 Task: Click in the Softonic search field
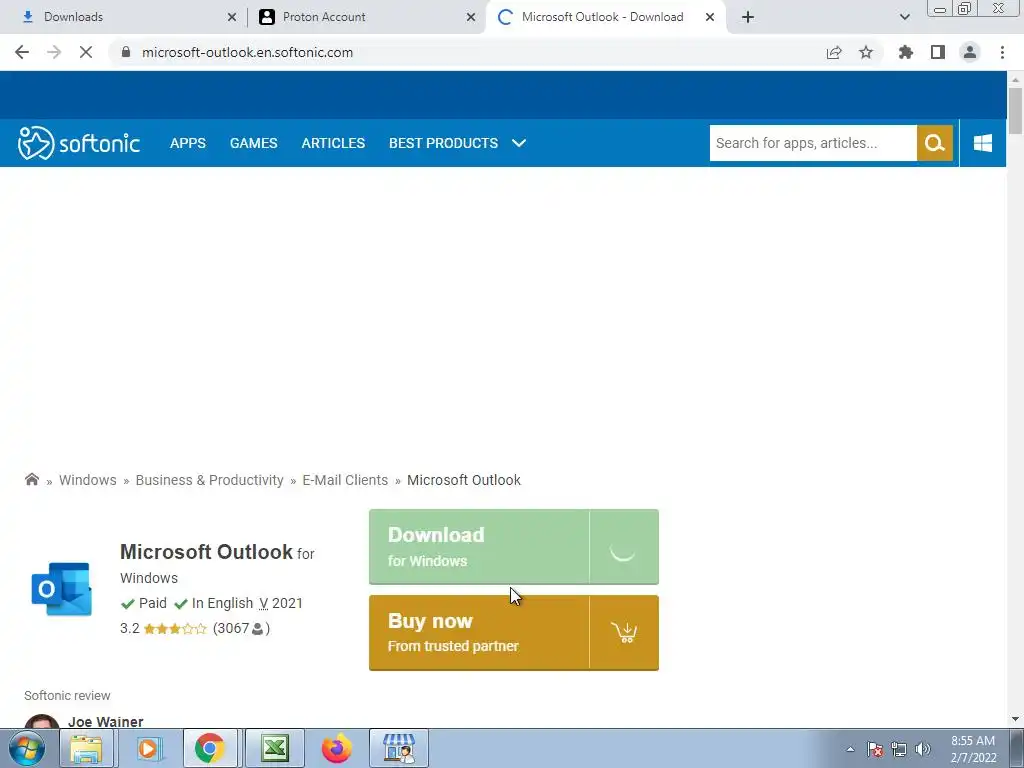[x=813, y=143]
